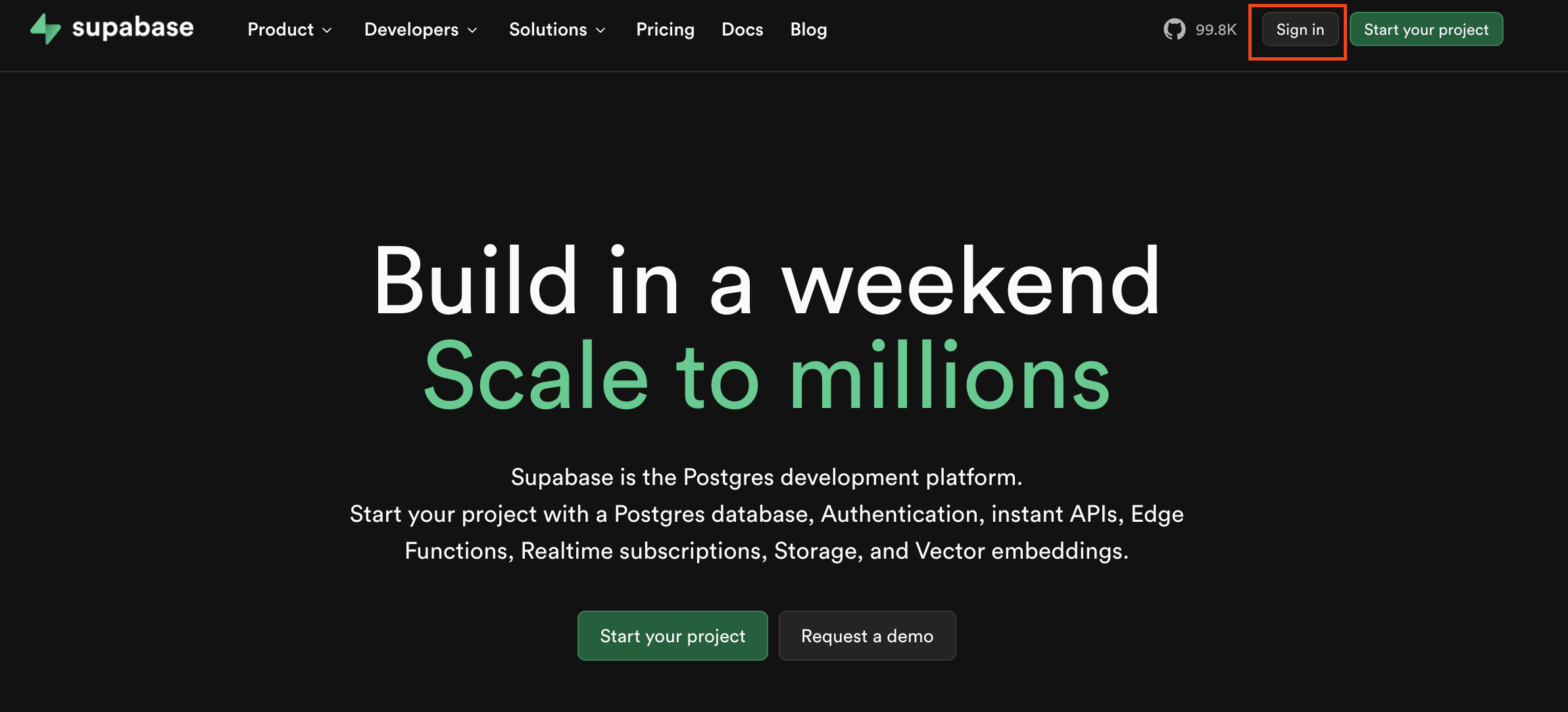Click Start your project below the description
Screen dimensions: 1568x712
point(672,636)
